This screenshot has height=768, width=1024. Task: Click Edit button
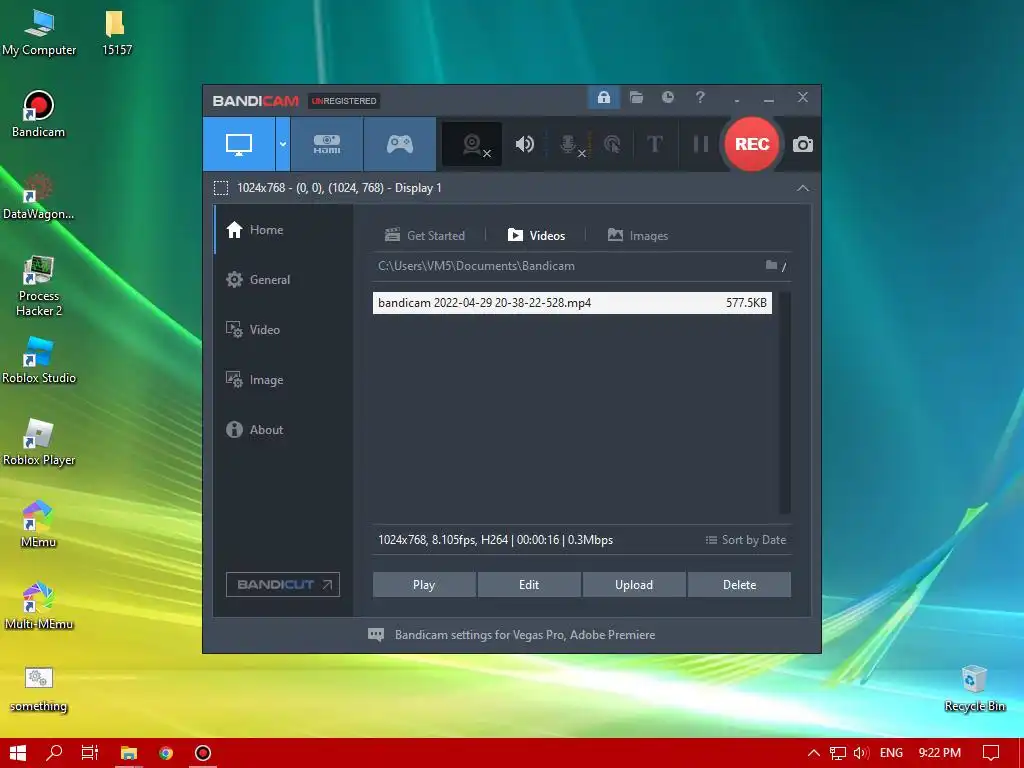click(x=529, y=584)
